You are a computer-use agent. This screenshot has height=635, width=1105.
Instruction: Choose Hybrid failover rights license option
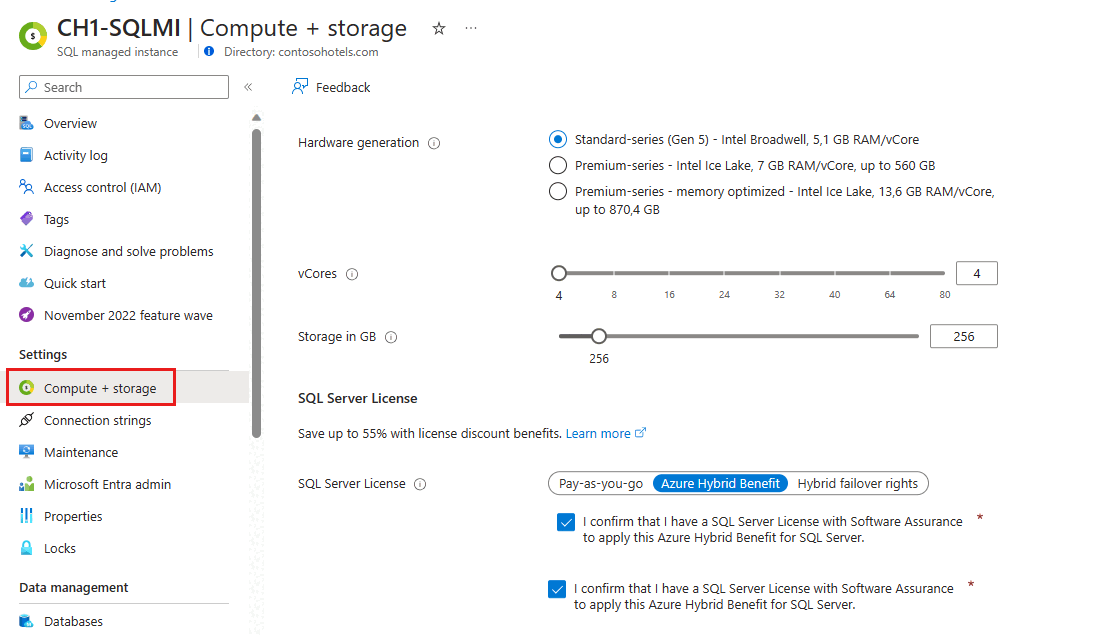tap(858, 483)
